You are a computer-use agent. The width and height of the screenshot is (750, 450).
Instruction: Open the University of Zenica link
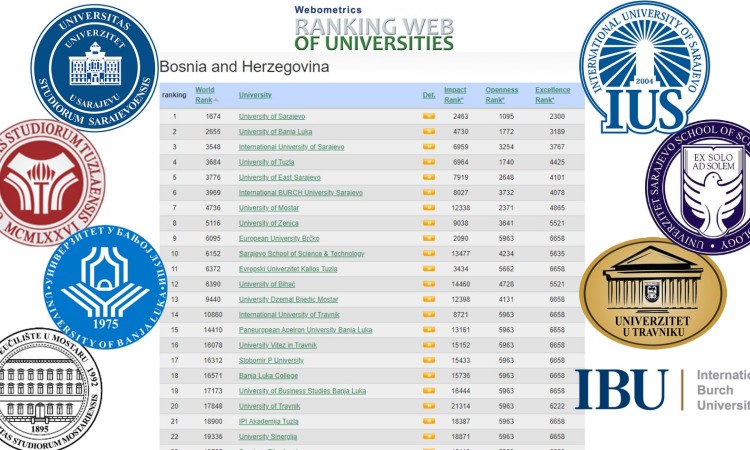pyautogui.click(x=268, y=223)
